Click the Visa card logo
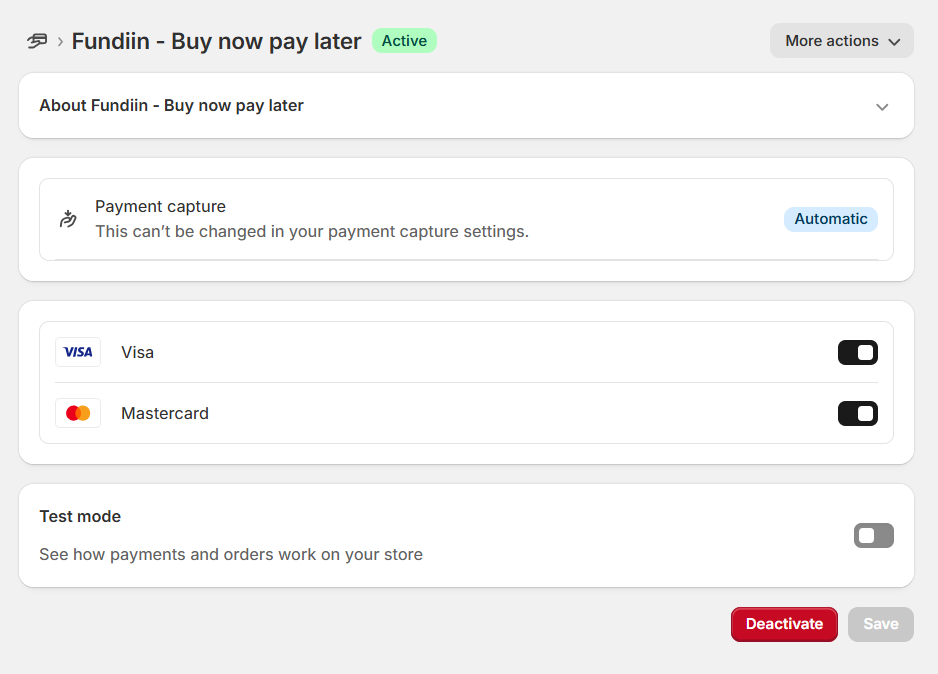The height and width of the screenshot is (674, 938). click(x=78, y=352)
